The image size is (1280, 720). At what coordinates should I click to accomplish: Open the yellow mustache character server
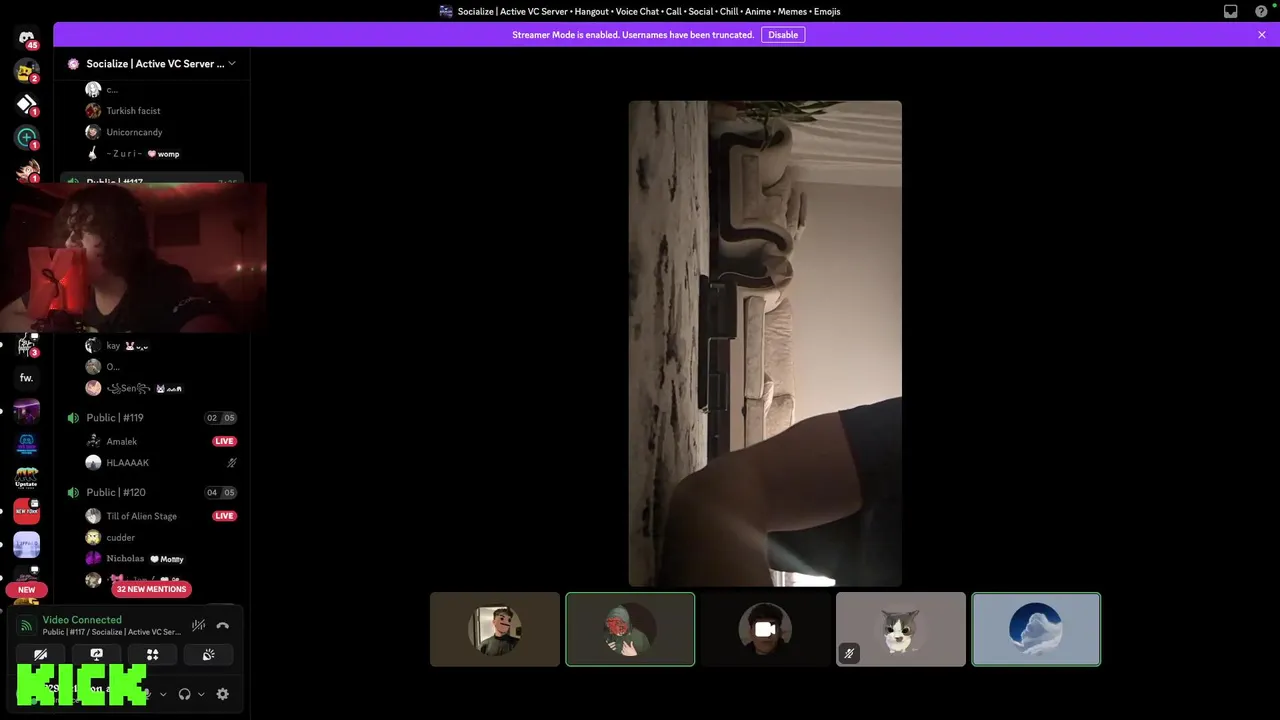(x=27, y=71)
